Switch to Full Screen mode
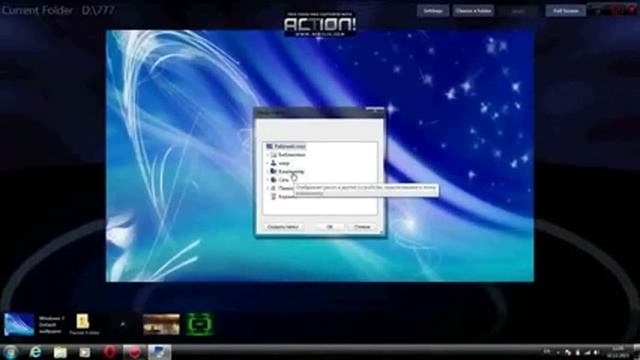This screenshot has width=640, height=360. coord(566,11)
